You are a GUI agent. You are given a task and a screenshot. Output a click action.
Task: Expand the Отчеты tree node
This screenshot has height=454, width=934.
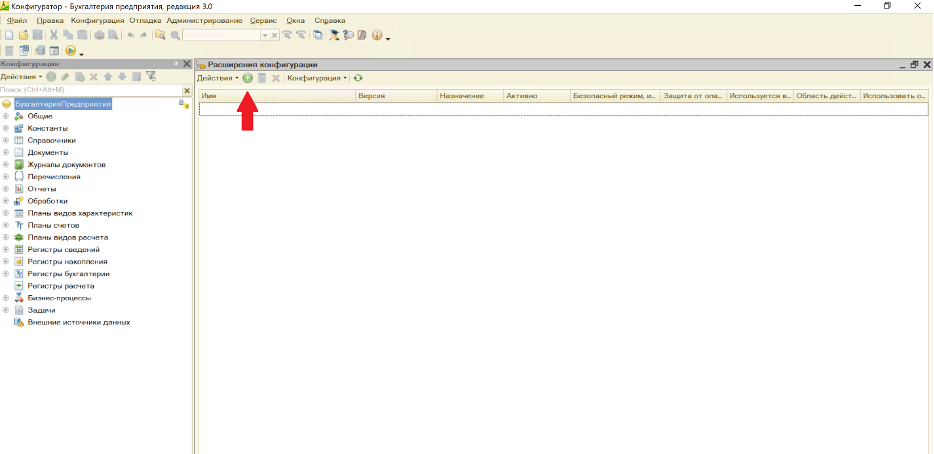(x=6, y=189)
